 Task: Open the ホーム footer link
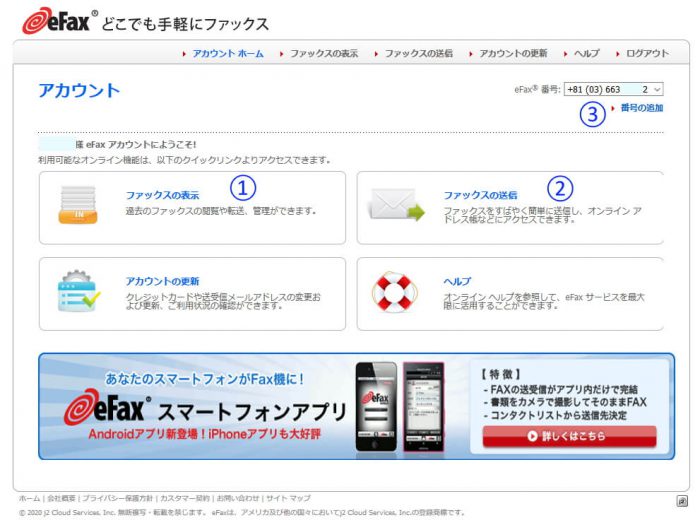(29, 498)
